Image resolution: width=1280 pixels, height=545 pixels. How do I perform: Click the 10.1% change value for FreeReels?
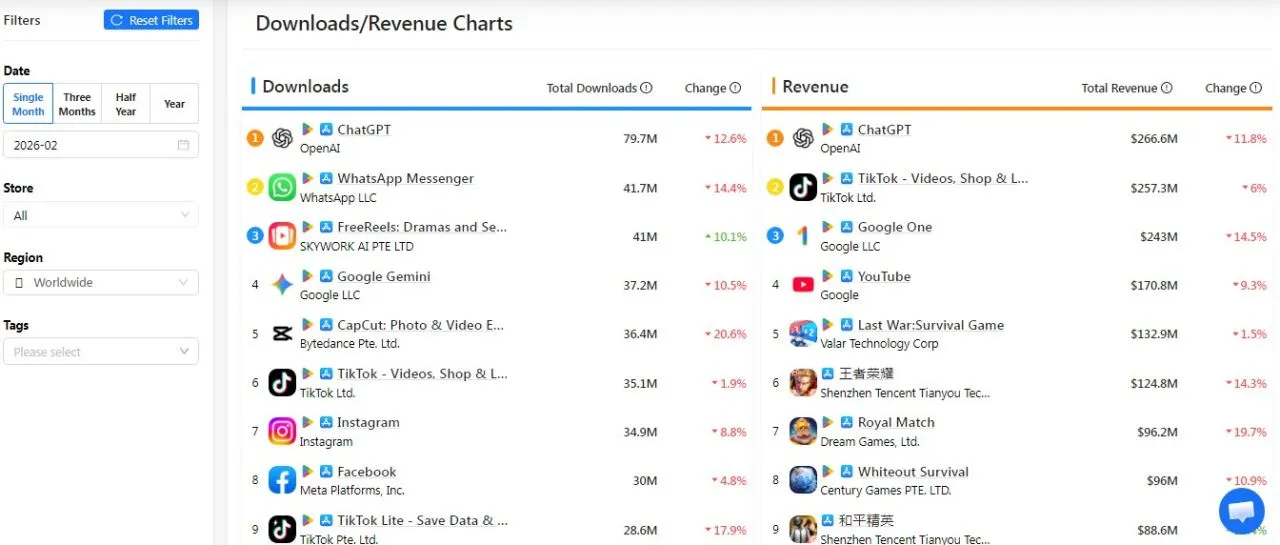(x=724, y=236)
